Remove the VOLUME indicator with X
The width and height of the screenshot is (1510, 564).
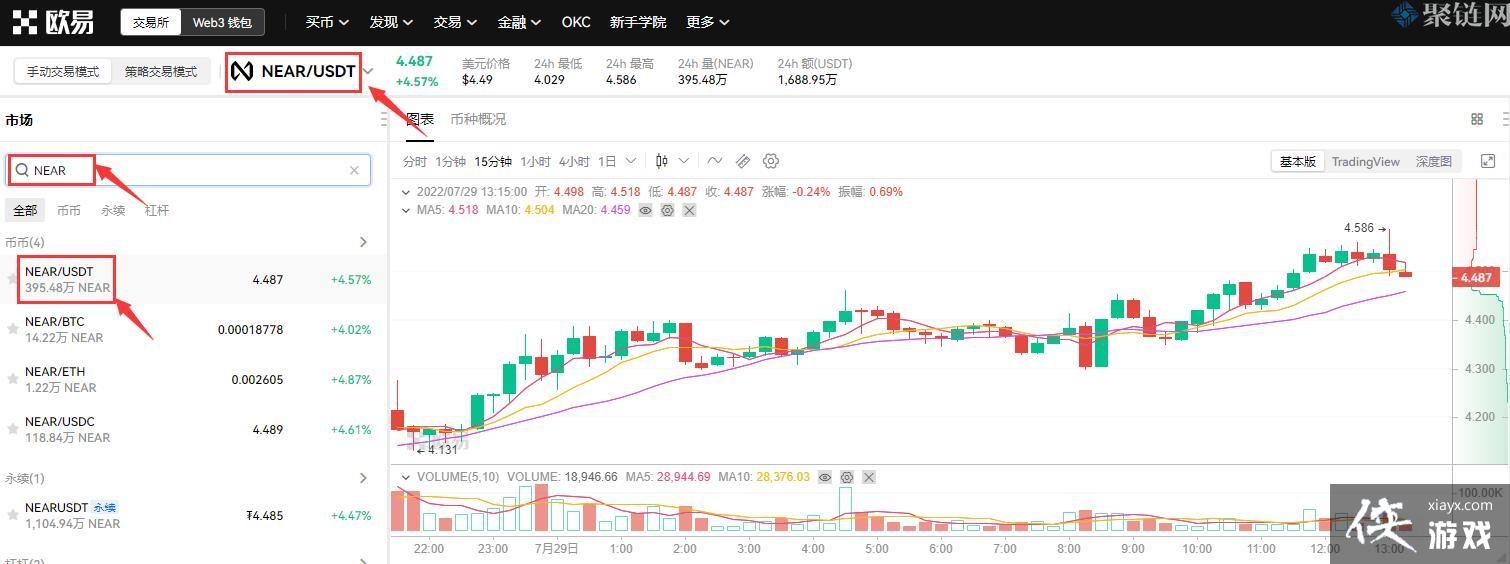[x=869, y=477]
